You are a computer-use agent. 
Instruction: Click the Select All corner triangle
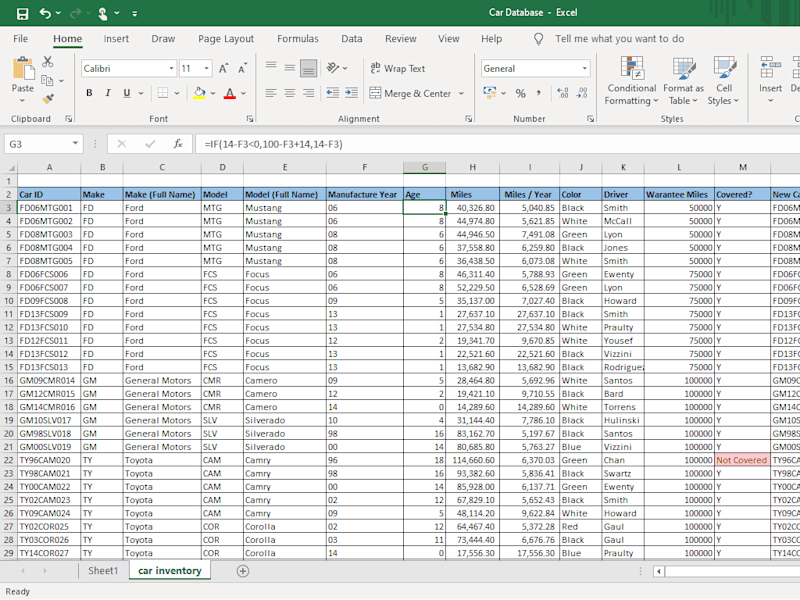[10, 167]
